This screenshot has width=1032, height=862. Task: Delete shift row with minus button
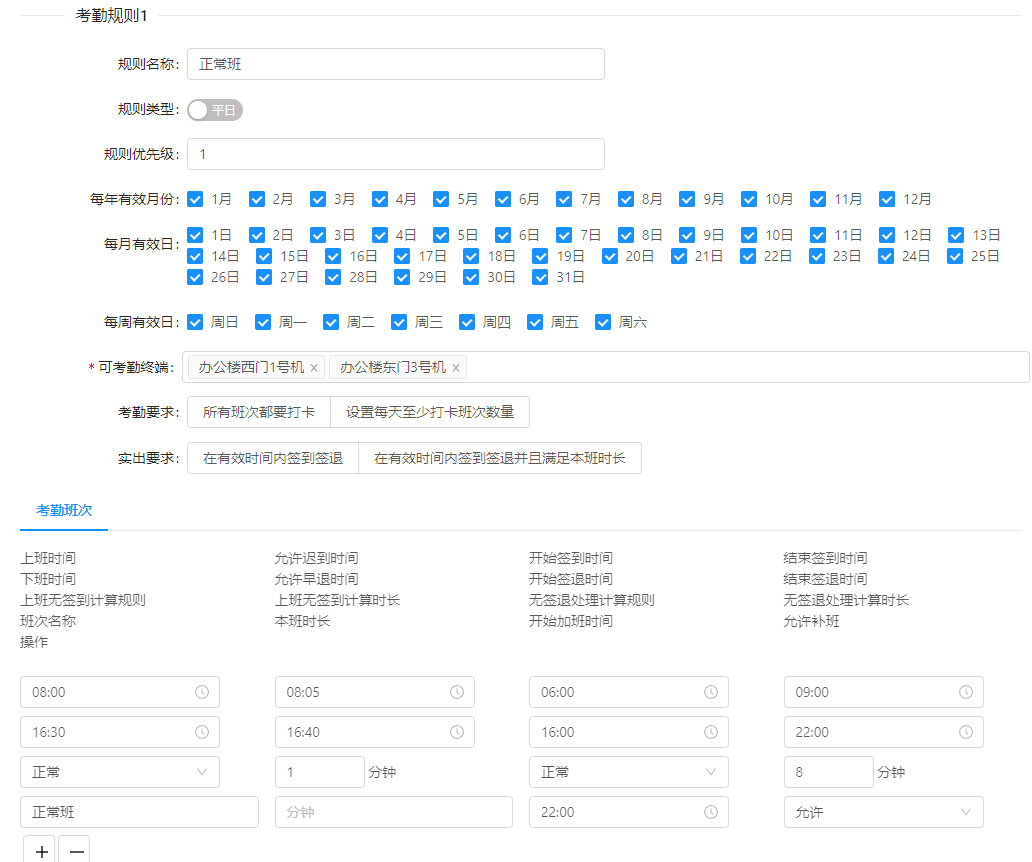[x=76, y=850]
